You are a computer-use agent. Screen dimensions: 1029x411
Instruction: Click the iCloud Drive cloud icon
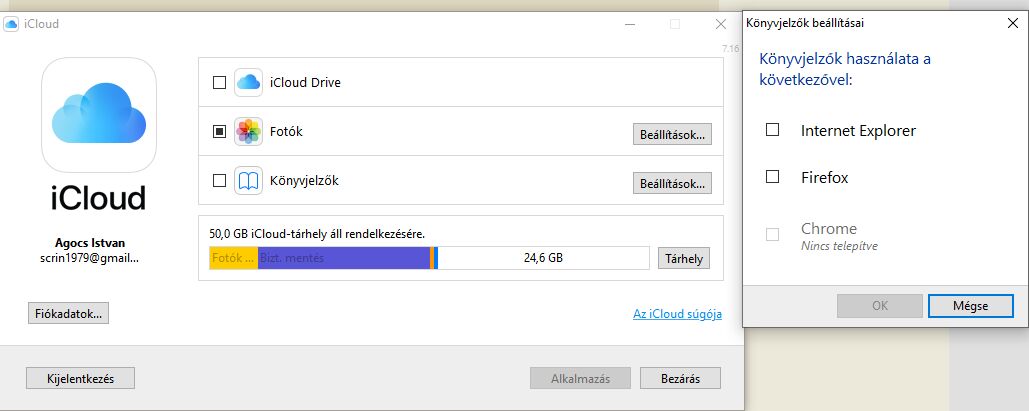pos(249,83)
